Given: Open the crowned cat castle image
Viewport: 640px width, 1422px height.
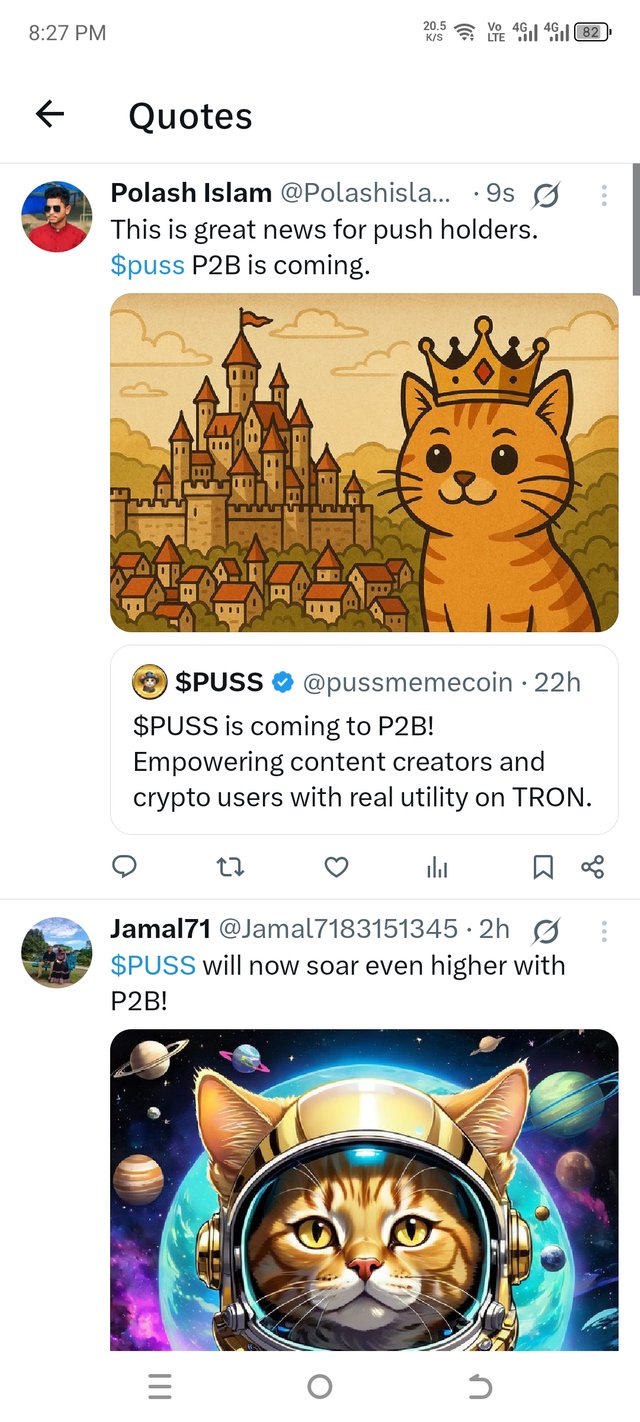Looking at the screenshot, I should click(x=364, y=462).
